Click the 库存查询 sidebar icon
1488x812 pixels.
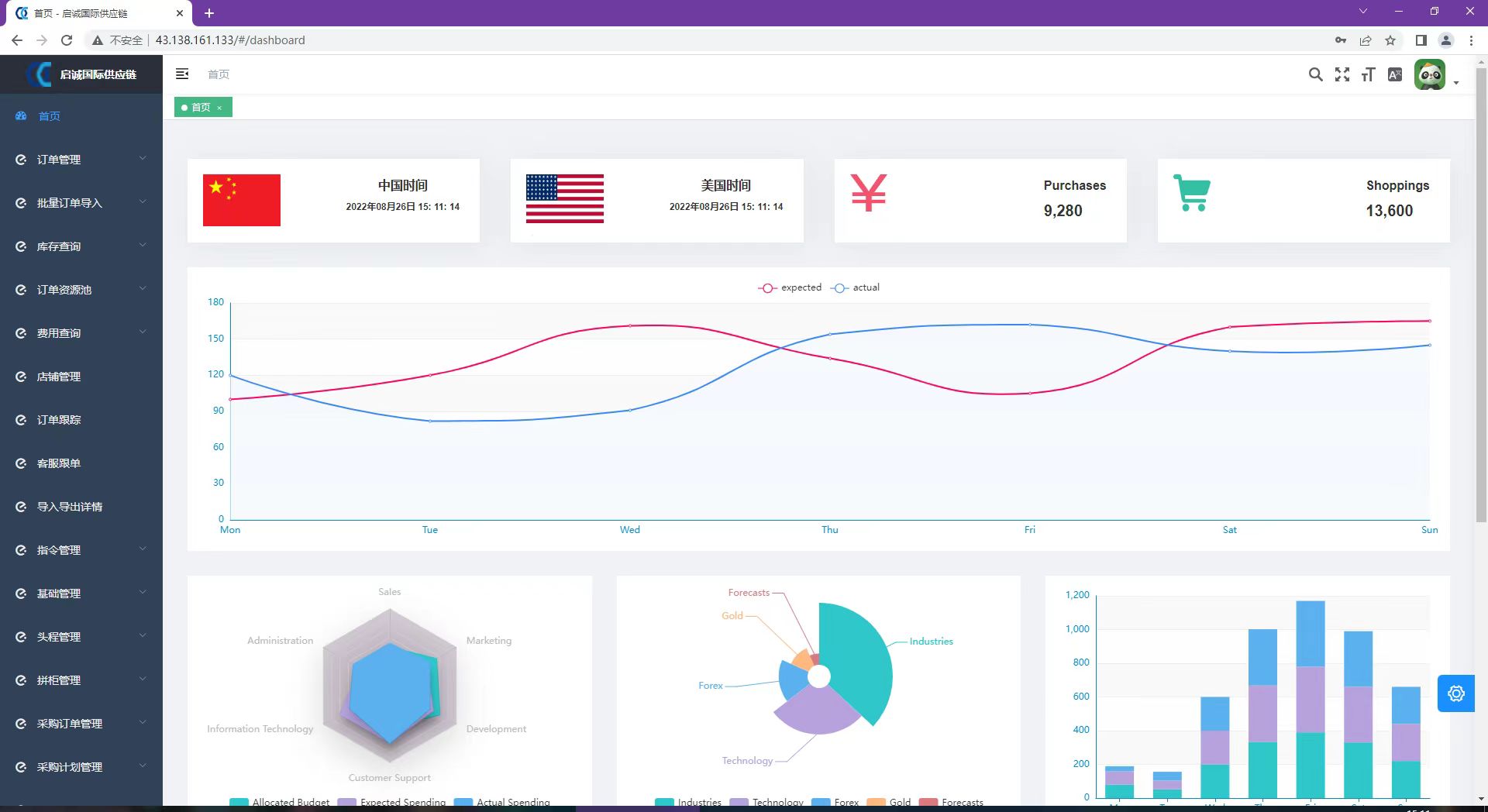tap(21, 246)
